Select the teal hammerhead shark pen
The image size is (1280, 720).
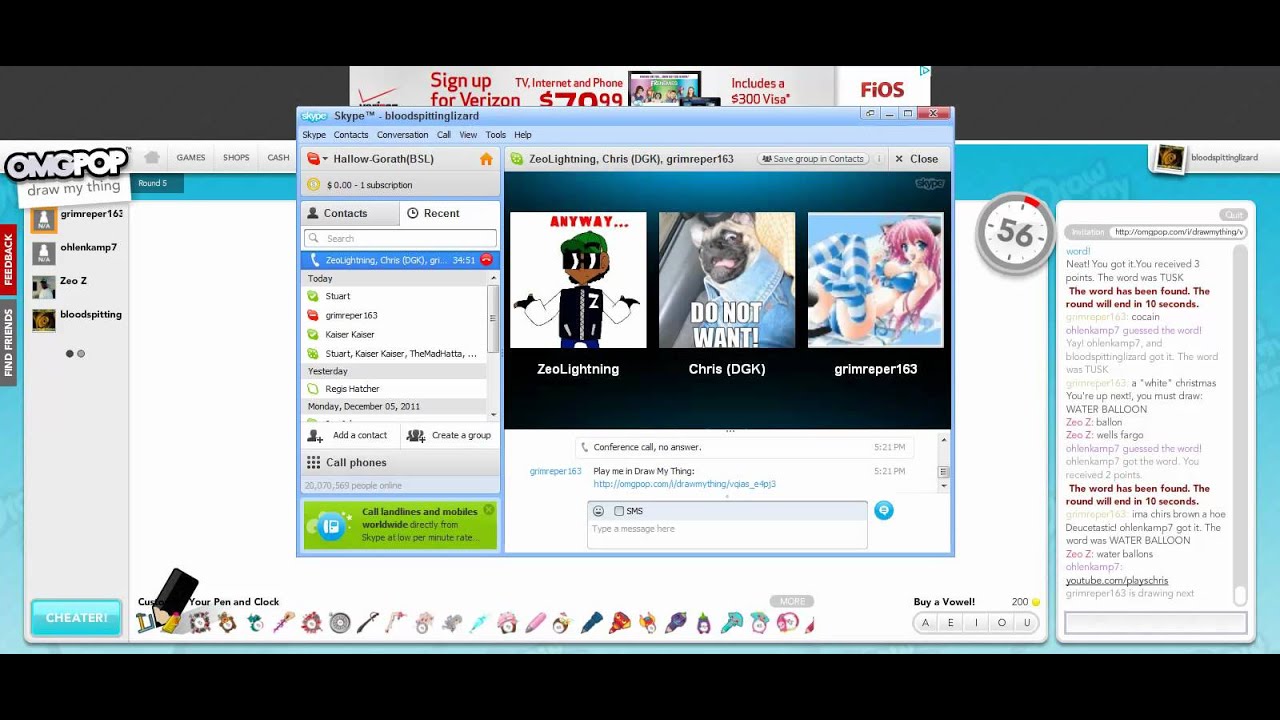tap(732, 623)
